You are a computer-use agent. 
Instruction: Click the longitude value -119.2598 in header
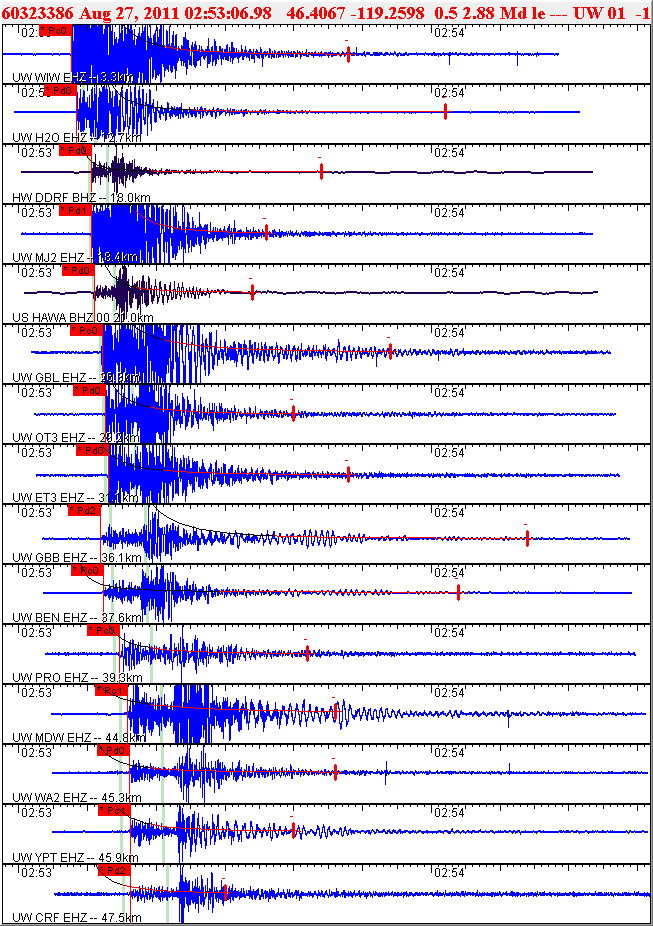click(387, 13)
